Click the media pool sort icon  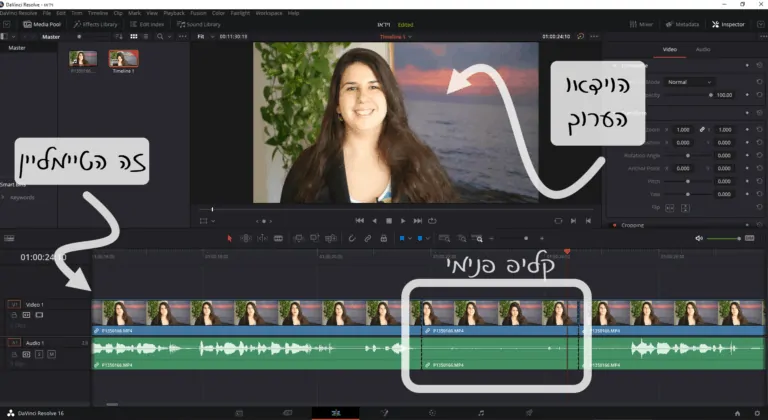pos(119,36)
